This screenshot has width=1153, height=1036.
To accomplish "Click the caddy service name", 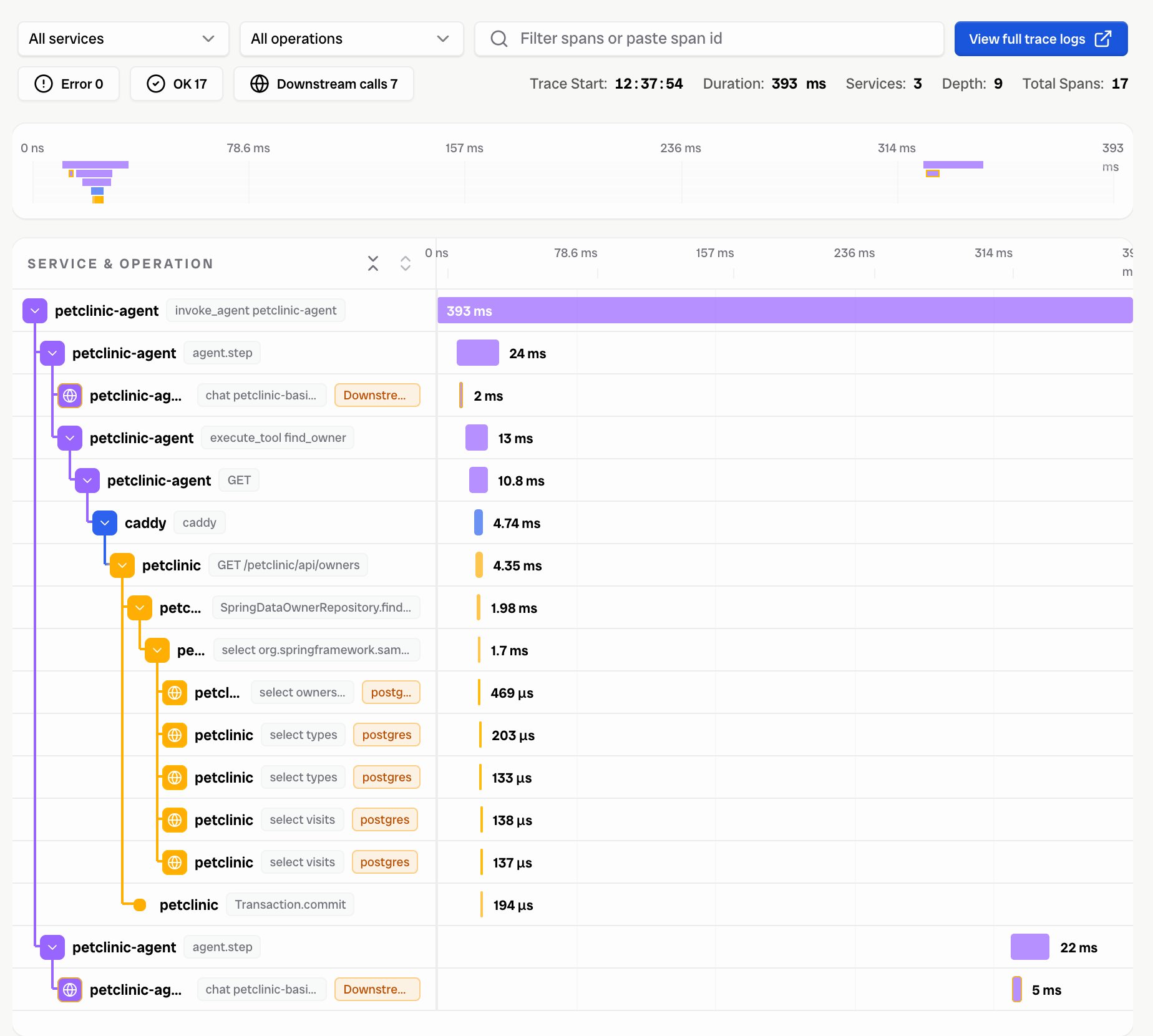I will point(145,523).
